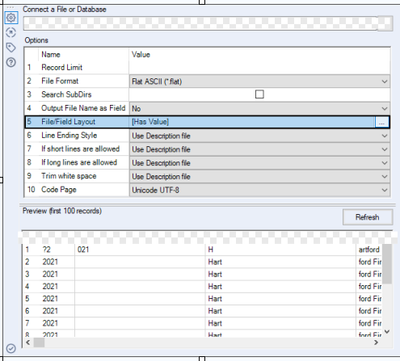This screenshot has width=400, height=361.
Task: Click preview row 1 cell '?2'
Action: [58, 250]
